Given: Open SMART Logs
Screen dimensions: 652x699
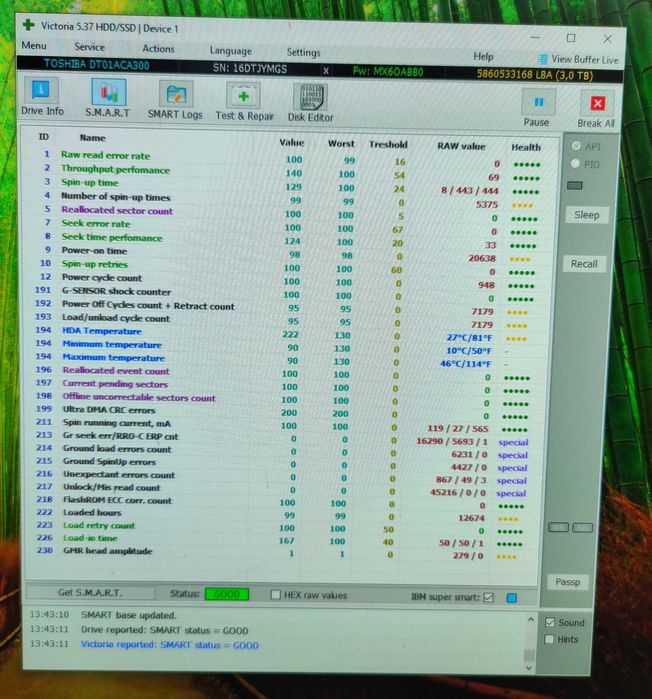Looking at the screenshot, I should tap(175, 100).
